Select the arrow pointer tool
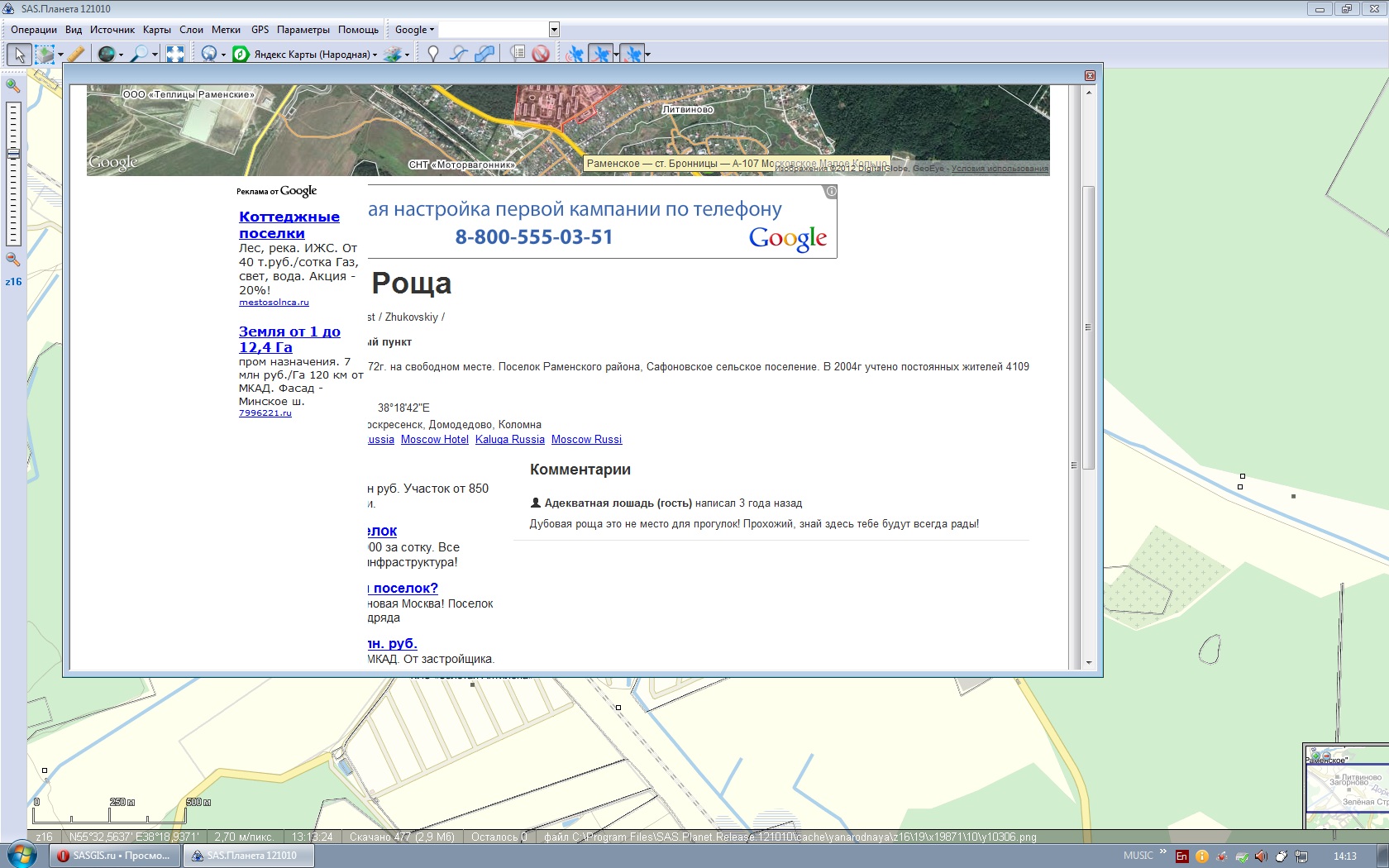Viewport: 1389px width, 868px height. click(x=19, y=55)
